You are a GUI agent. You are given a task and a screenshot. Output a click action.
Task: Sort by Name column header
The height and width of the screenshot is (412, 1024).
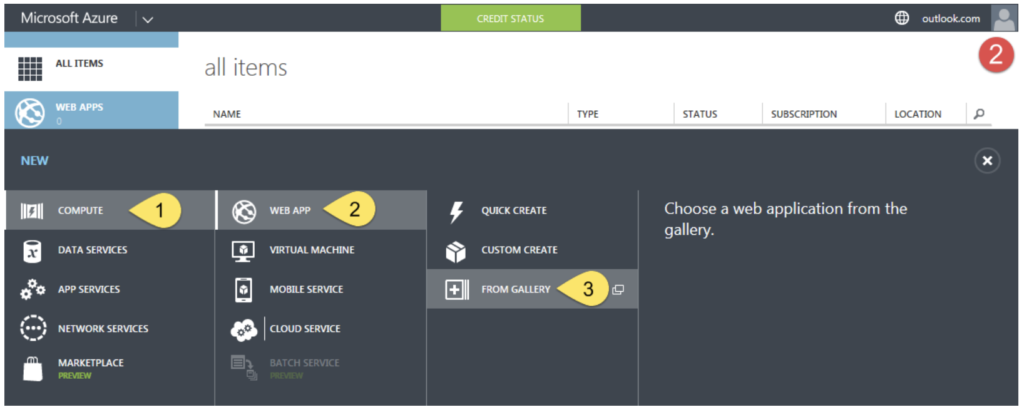click(227, 114)
